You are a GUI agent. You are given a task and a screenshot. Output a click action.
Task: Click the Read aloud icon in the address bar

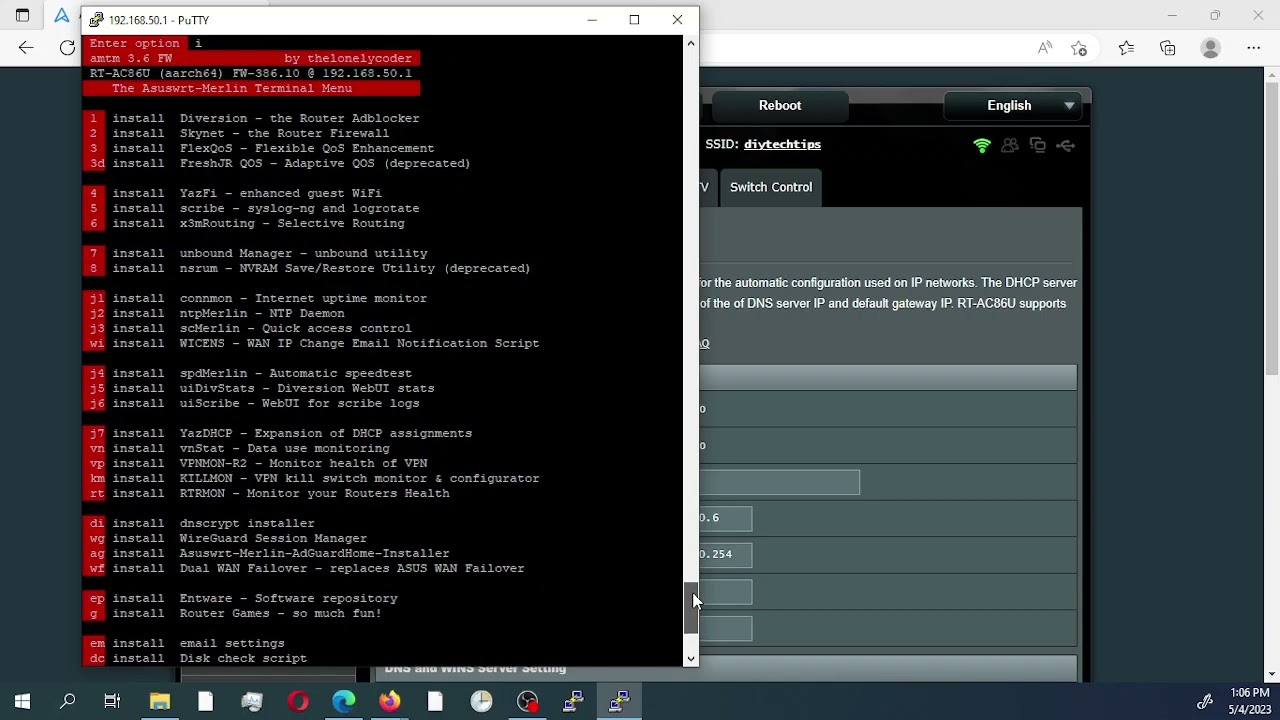coord(1044,48)
